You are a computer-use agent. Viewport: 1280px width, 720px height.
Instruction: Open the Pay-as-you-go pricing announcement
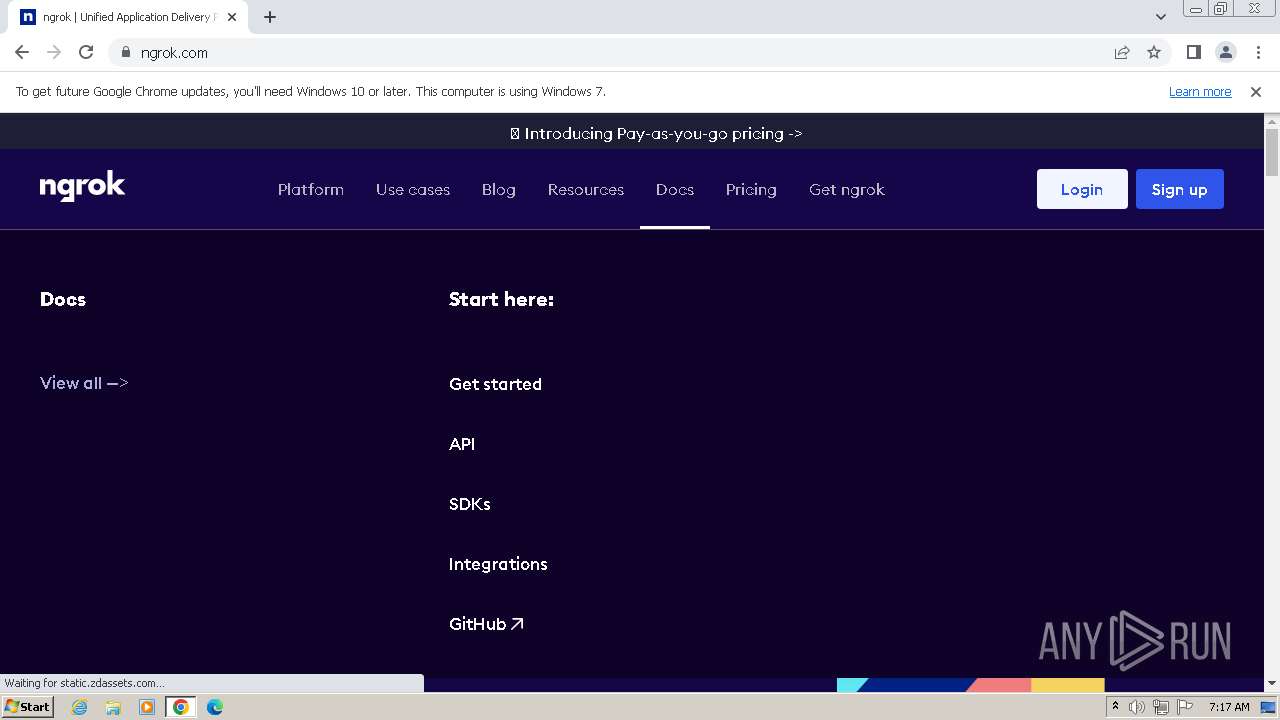(656, 133)
